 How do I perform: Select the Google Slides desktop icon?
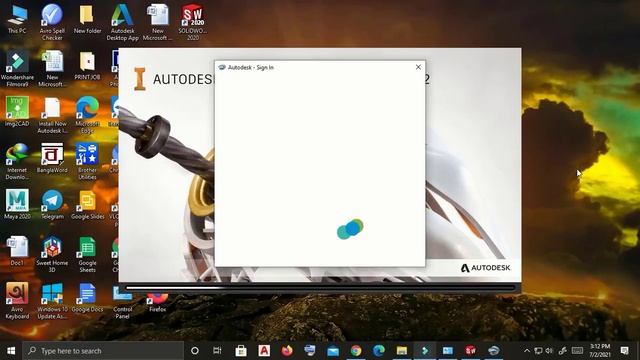87,205
